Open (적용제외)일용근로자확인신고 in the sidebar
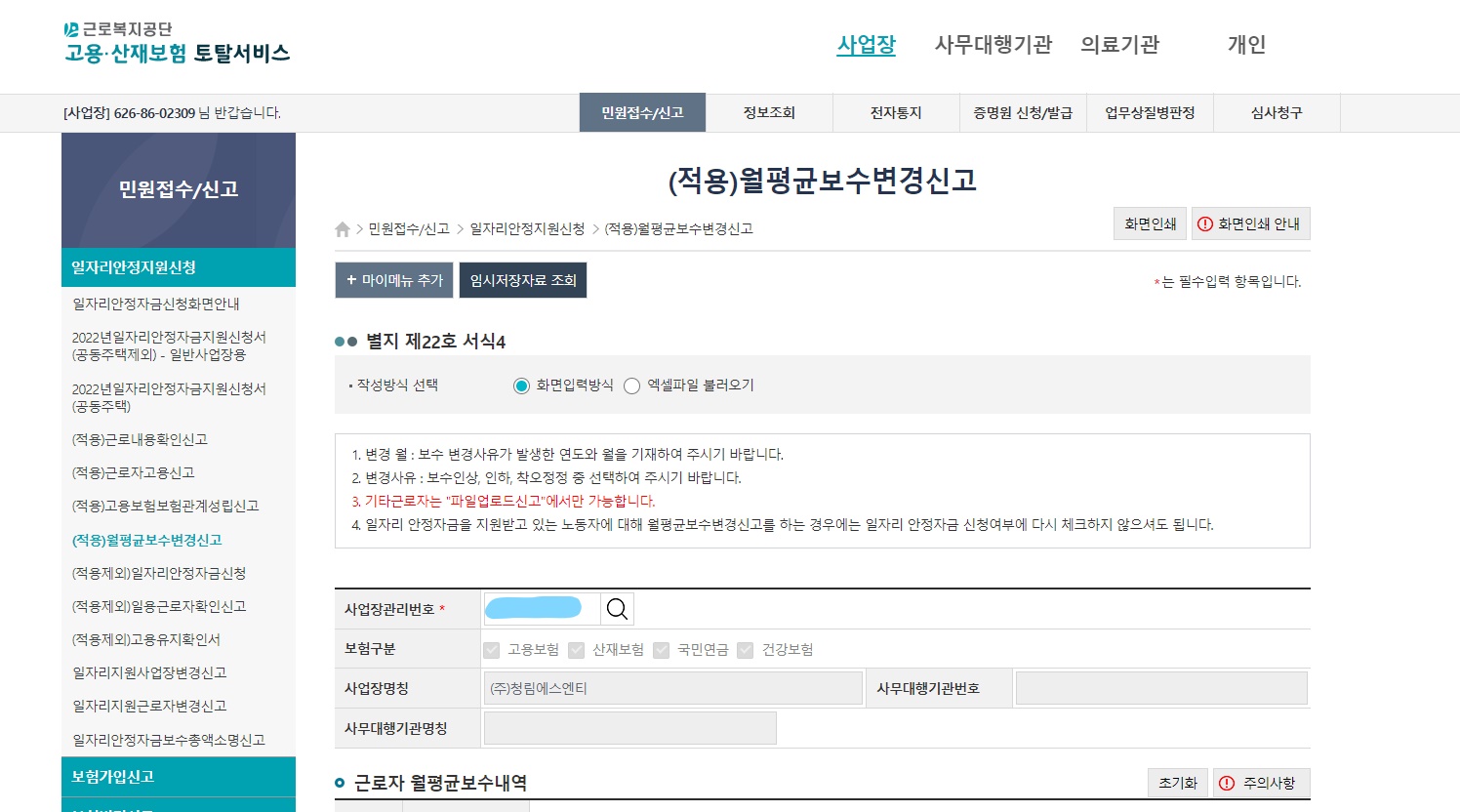The height and width of the screenshot is (812, 1460). click(x=159, y=607)
